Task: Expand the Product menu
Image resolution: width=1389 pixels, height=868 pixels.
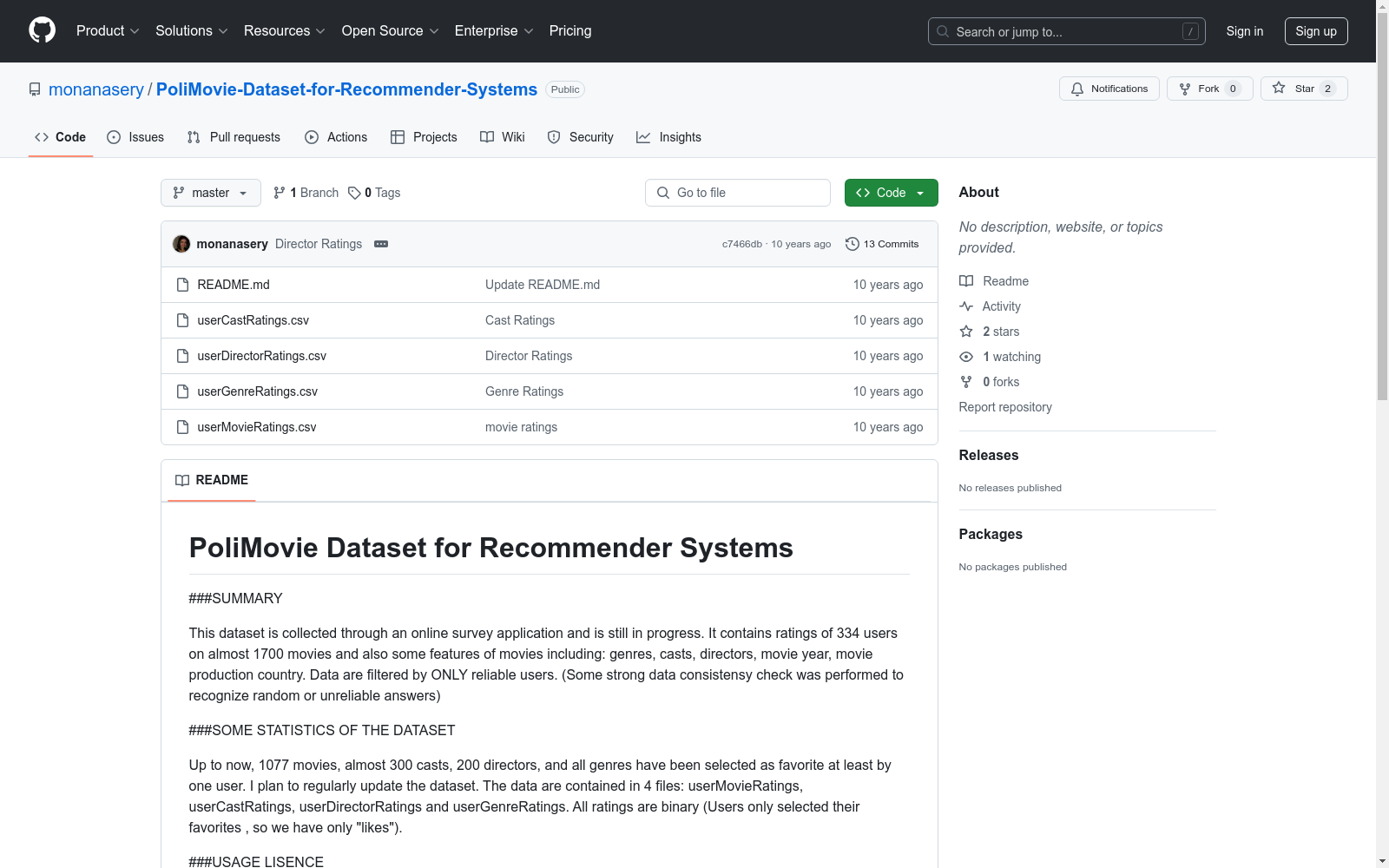Action: 108,30
